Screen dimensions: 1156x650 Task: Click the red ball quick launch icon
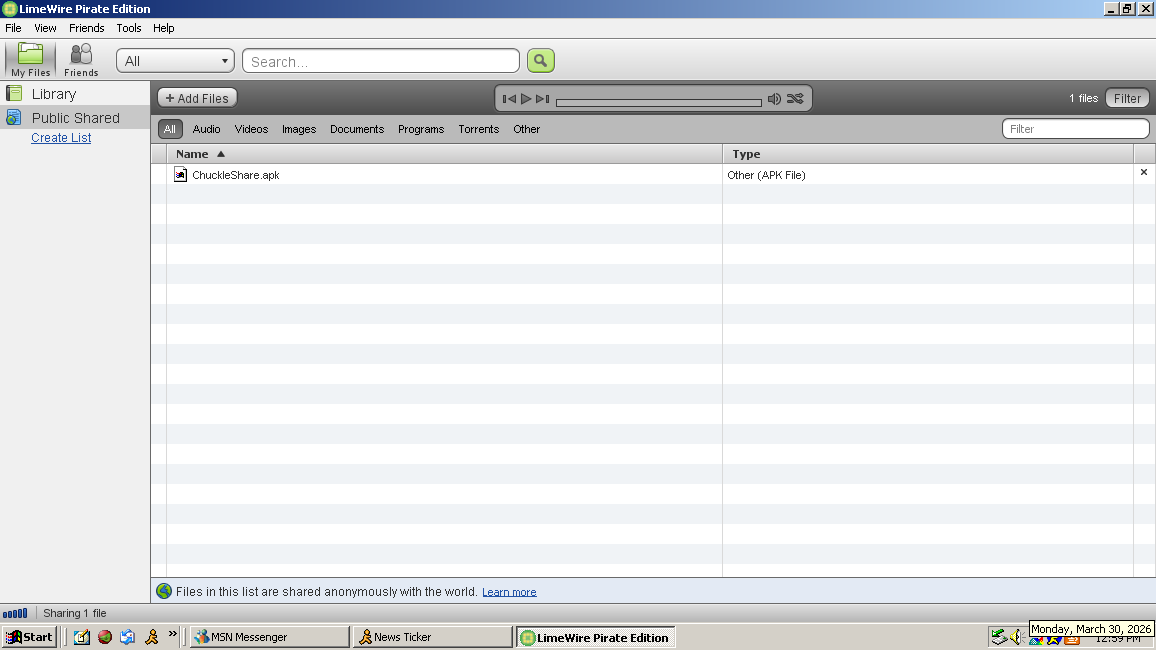pyautogui.click(x=105, y=637)
